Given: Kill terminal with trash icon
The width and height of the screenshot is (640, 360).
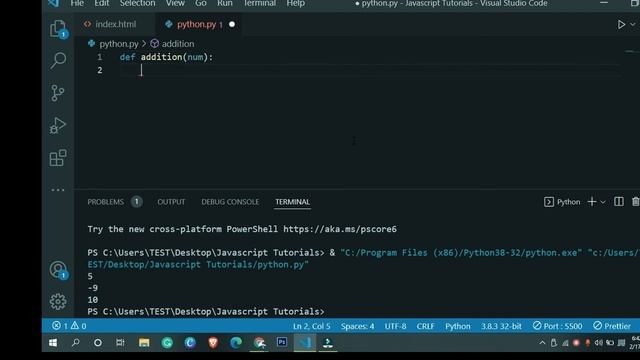Looking at the screenshot, I should pyautogui.click(x=635, y=202).
